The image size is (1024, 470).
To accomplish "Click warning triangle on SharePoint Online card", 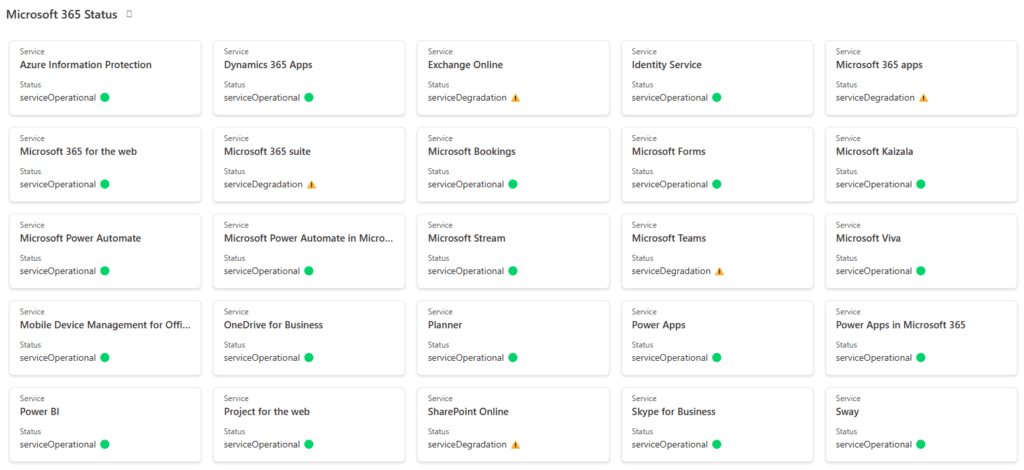I will (515, 445).
